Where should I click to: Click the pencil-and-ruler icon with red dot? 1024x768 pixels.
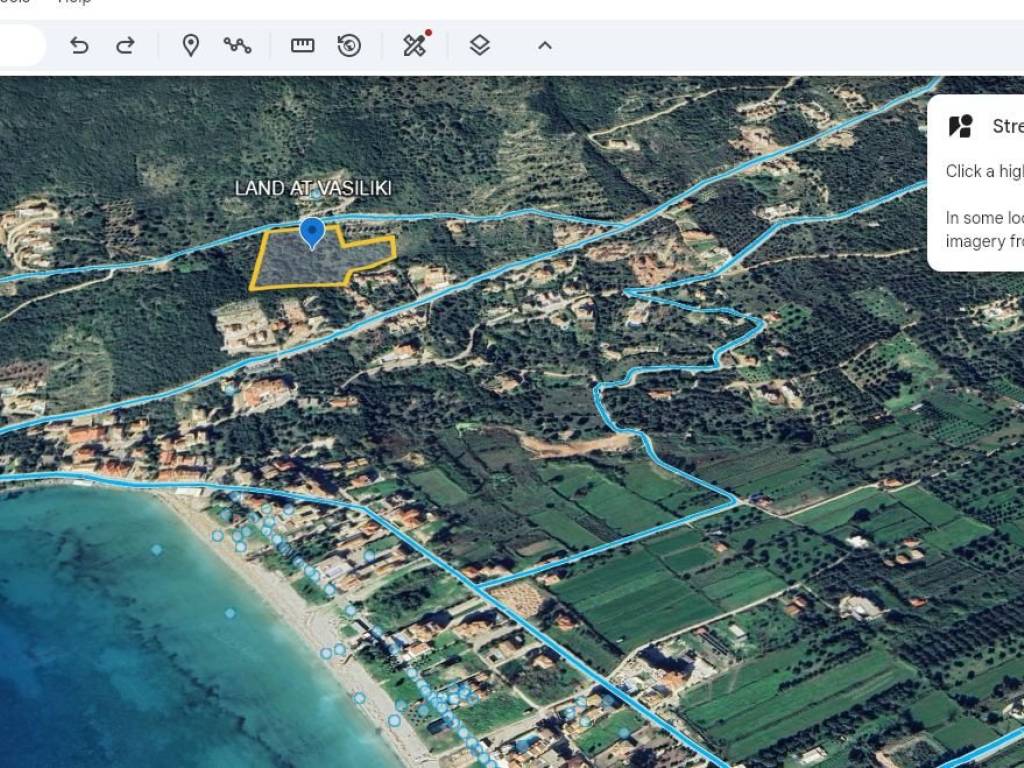click(415, 45)
